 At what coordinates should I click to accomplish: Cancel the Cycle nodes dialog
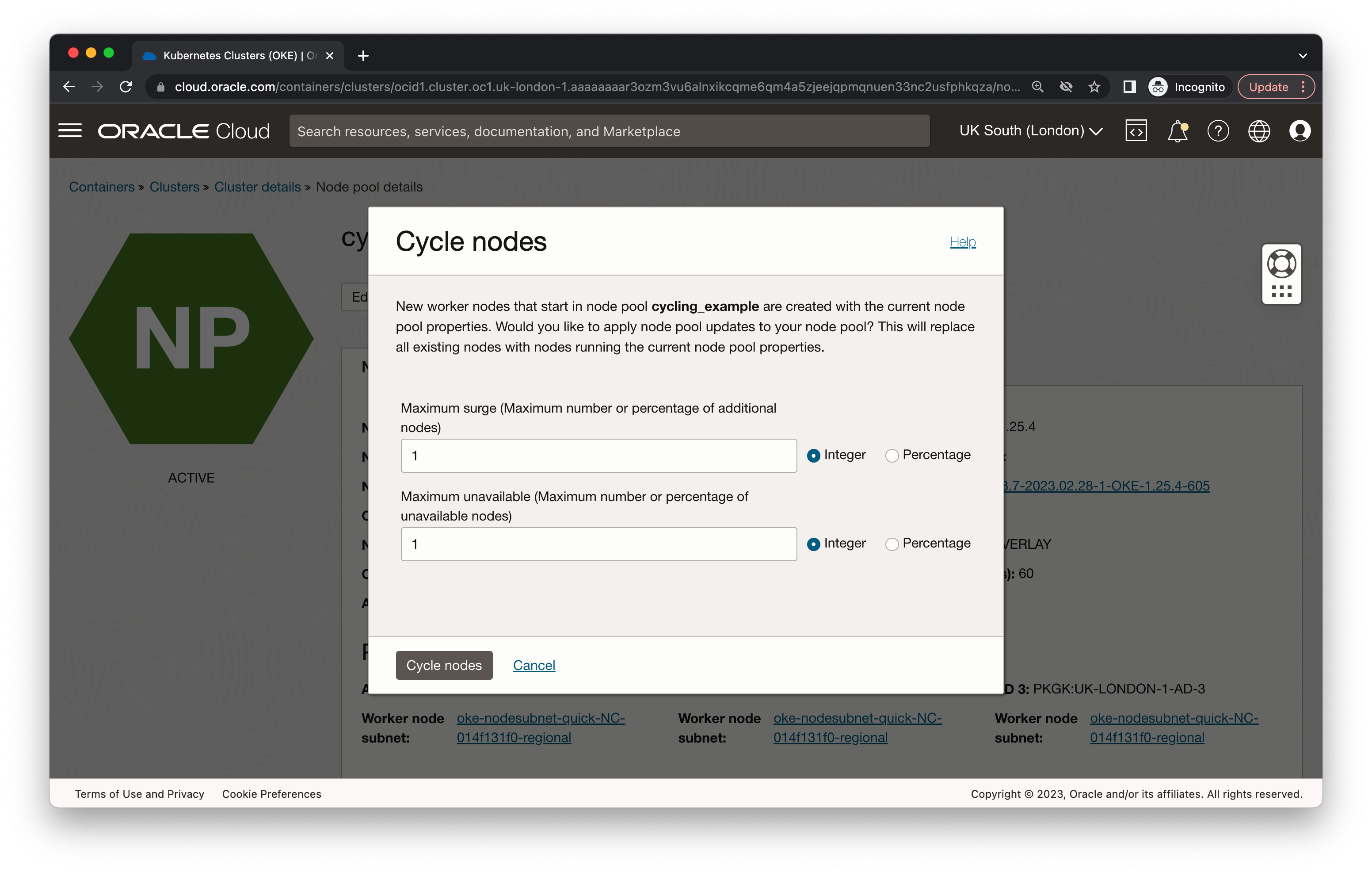[x=534, y=665]
